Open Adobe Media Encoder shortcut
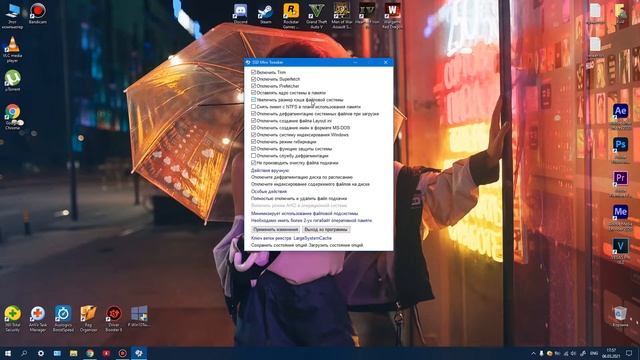The width and height of the screenshot is (640, 360). point(620,218)
